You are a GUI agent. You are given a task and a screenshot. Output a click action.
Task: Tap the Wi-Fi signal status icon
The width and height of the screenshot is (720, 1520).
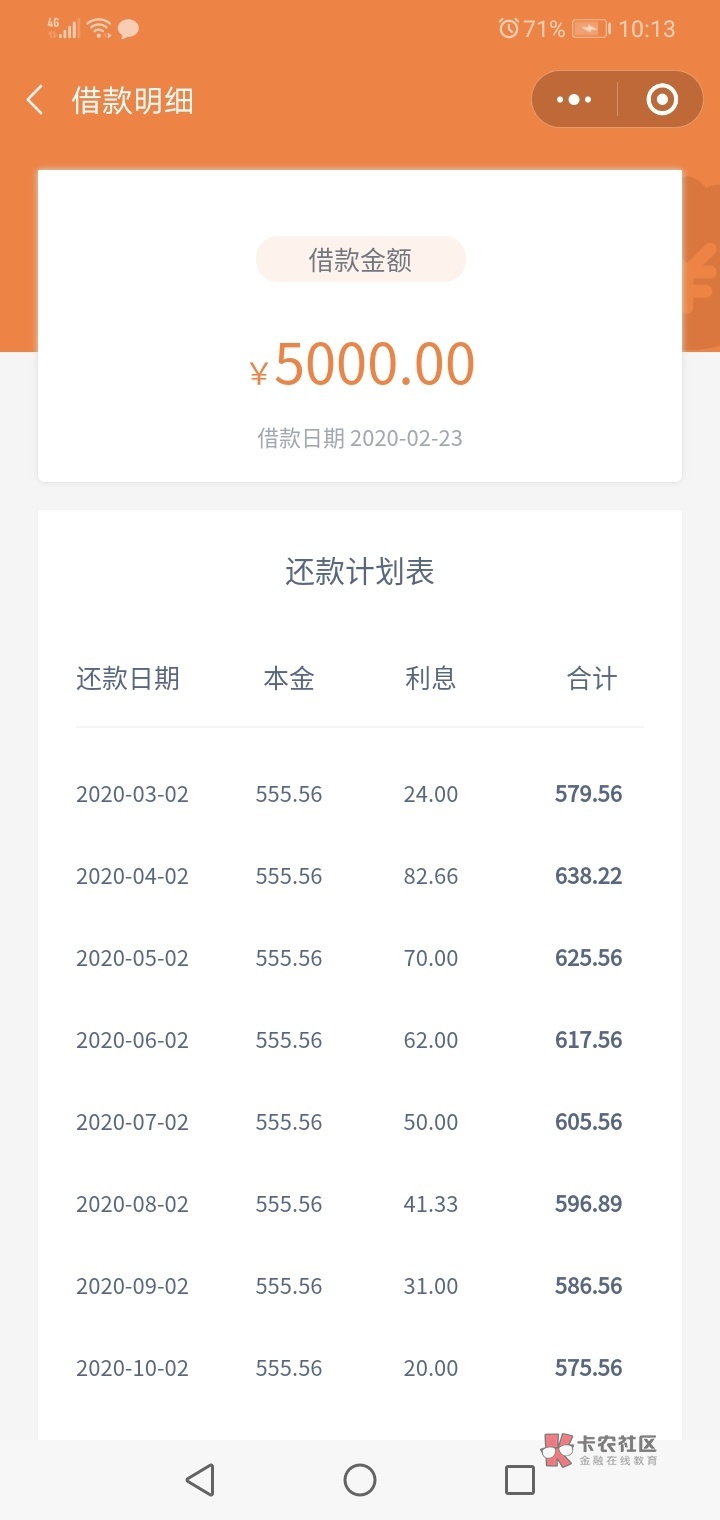tap(99, 29)
